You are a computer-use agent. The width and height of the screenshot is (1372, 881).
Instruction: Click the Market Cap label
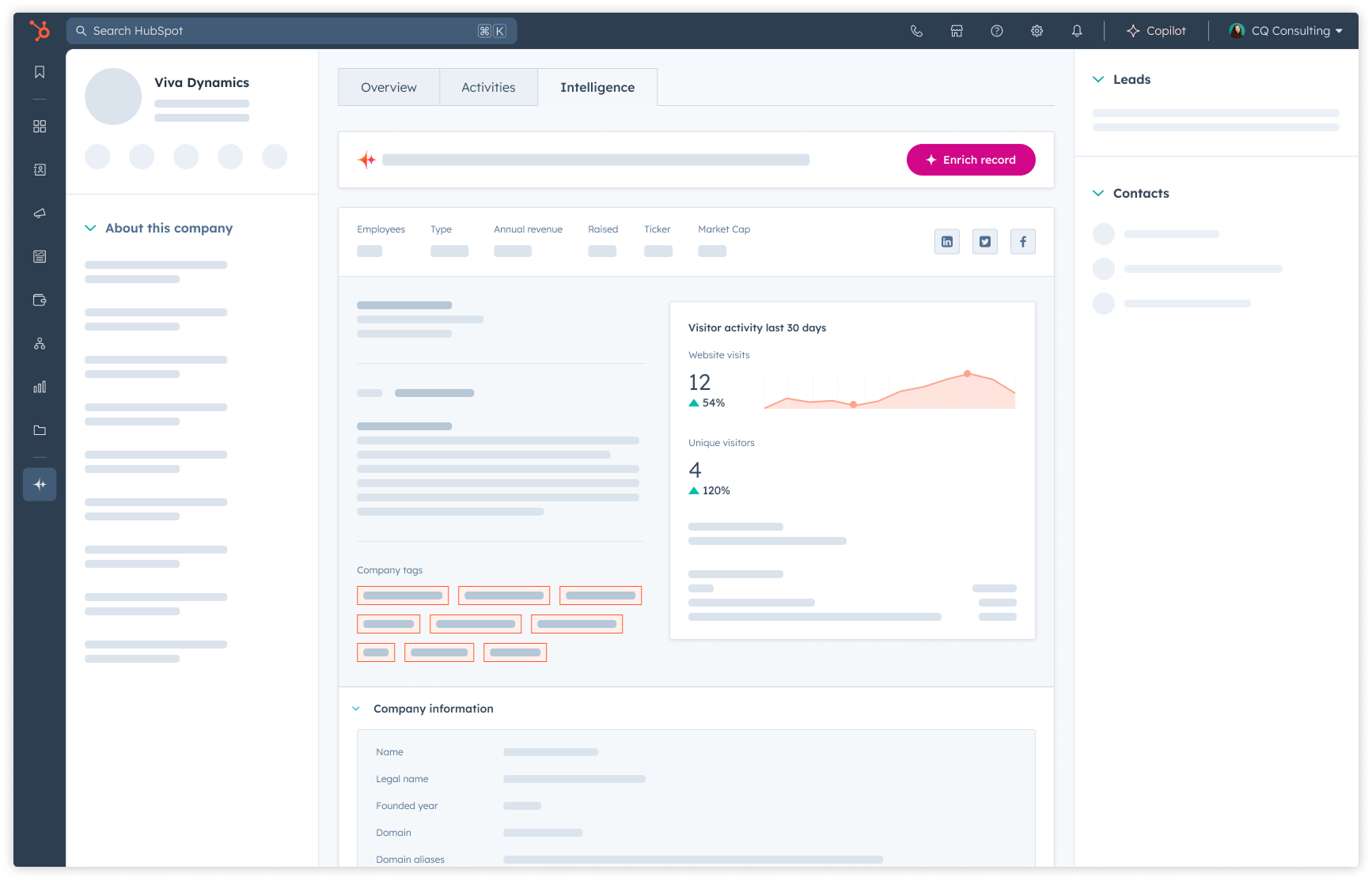724,229
